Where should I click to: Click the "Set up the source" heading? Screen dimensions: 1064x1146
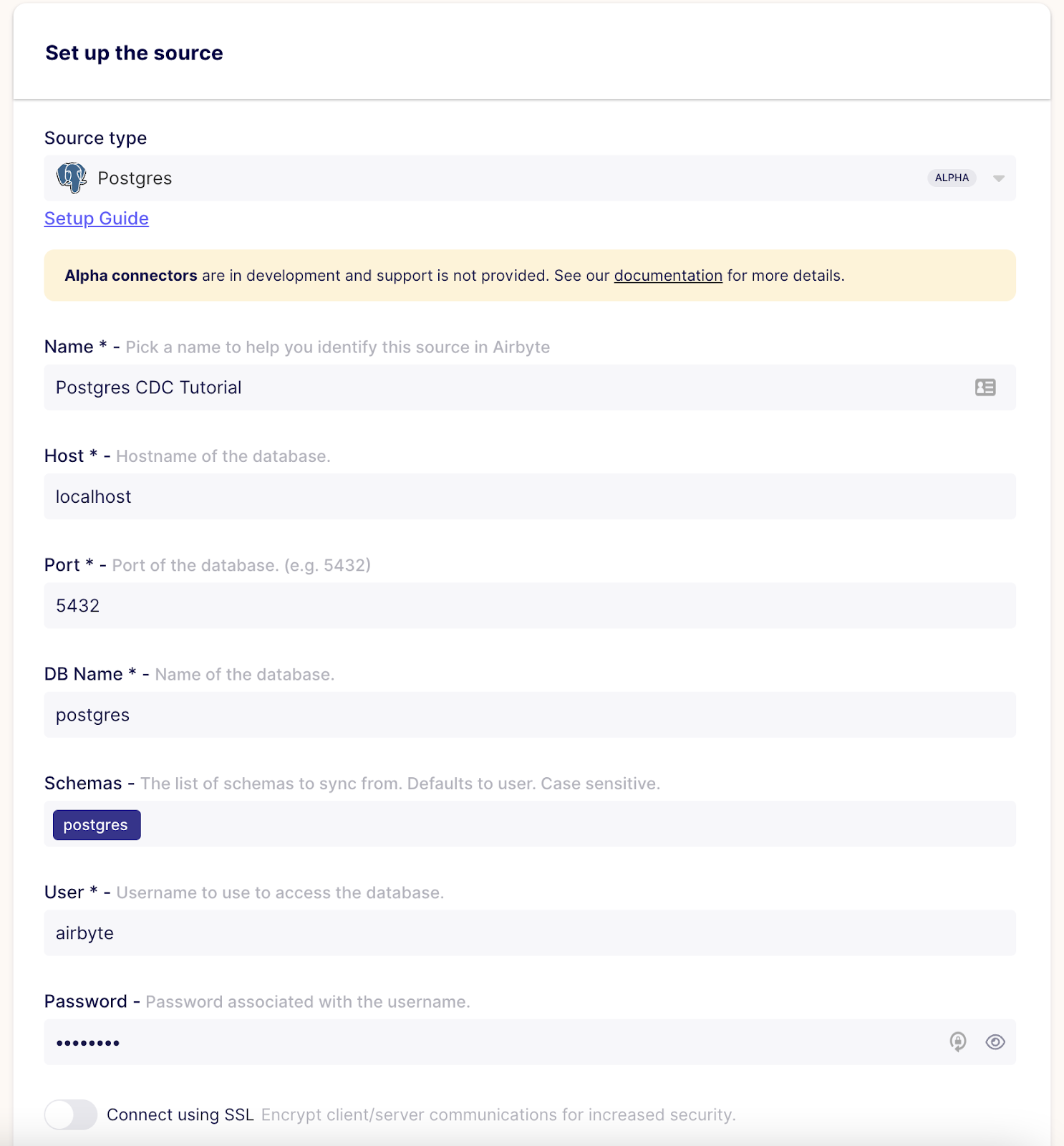134,53
